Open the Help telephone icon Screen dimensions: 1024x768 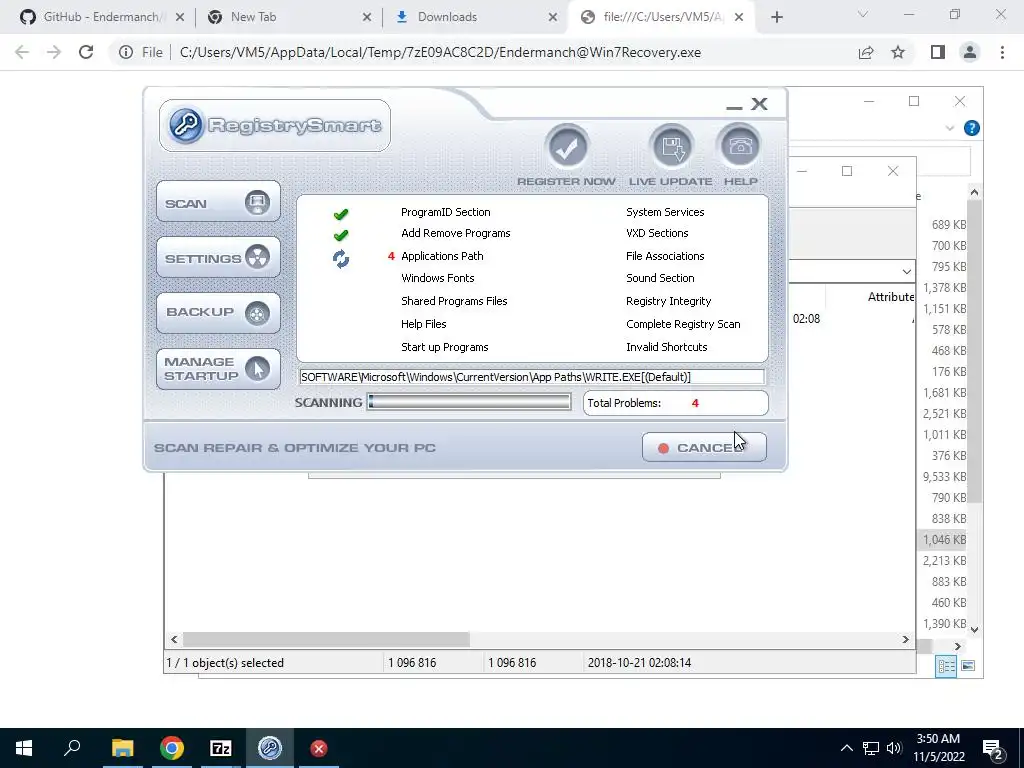click(740, 146)
